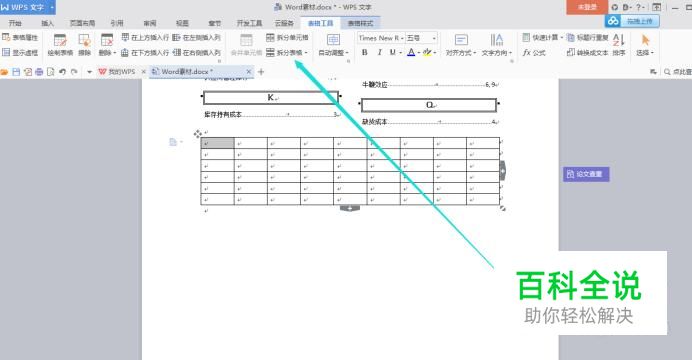Click the save icon in quick toolbar
The height and width of the screenshot is (360, 692).
point(16,71)
